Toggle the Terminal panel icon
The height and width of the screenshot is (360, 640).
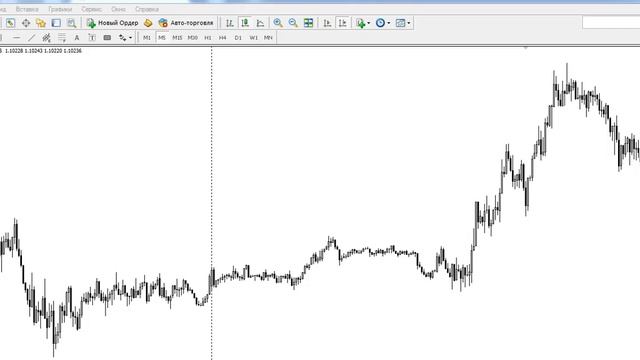pos(56,23)
